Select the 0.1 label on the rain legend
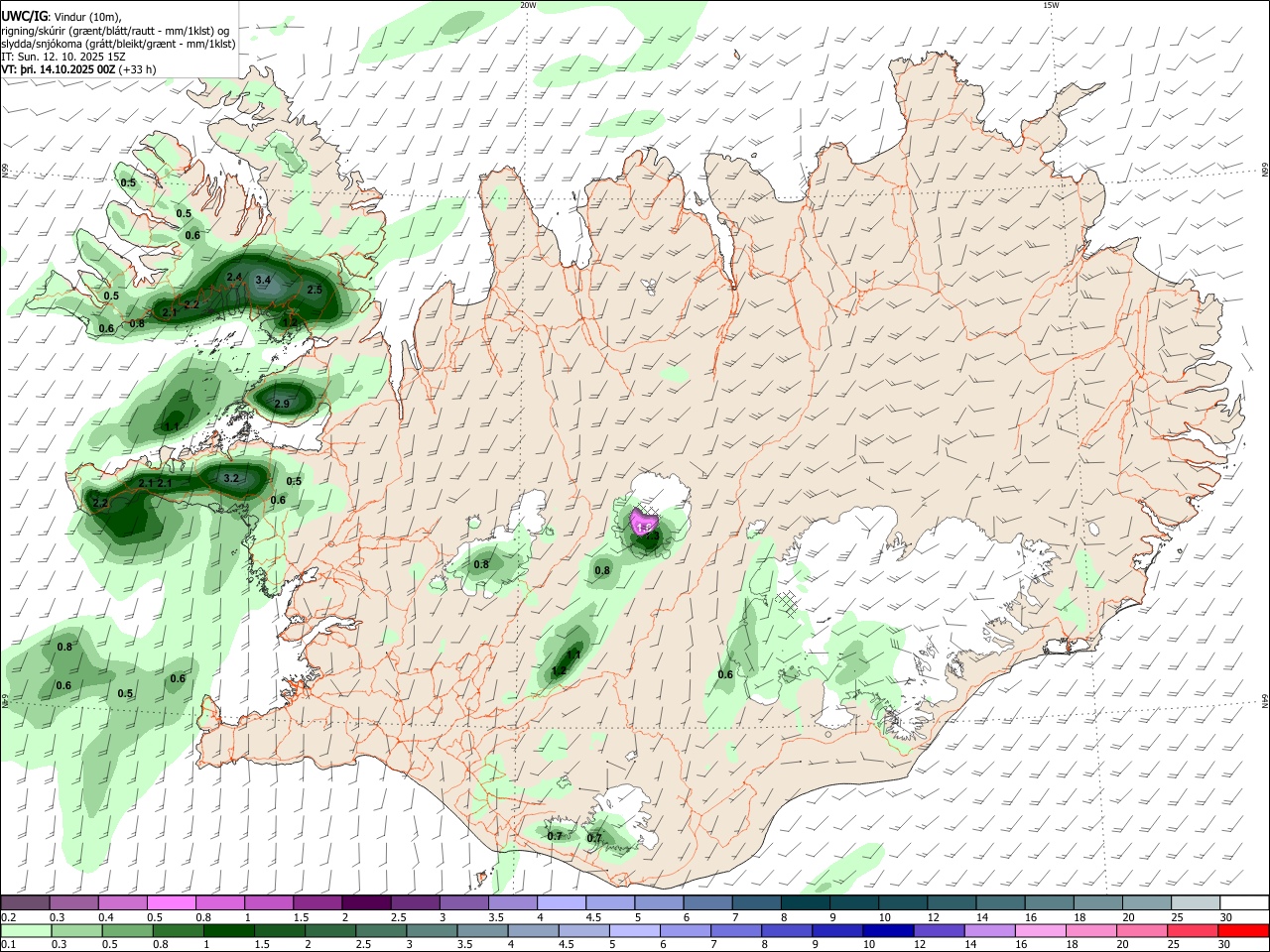Screen dimensions: 1270x952 click(7, 945)
